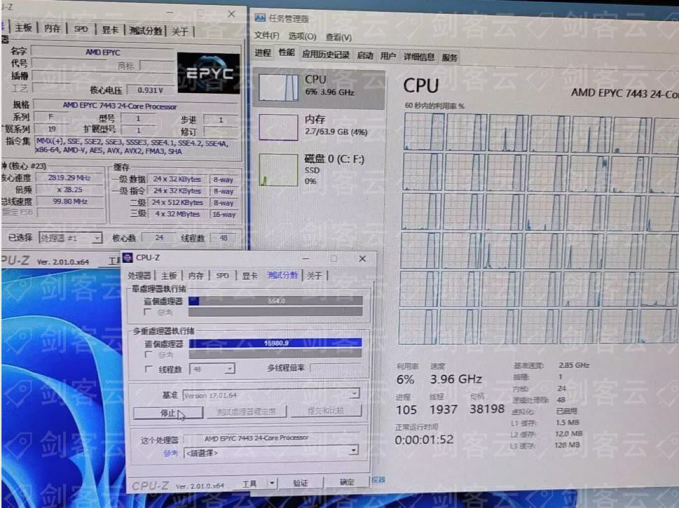Click the 核心电压 0.931 V value
Screen dimensions: 679x509
150,90
